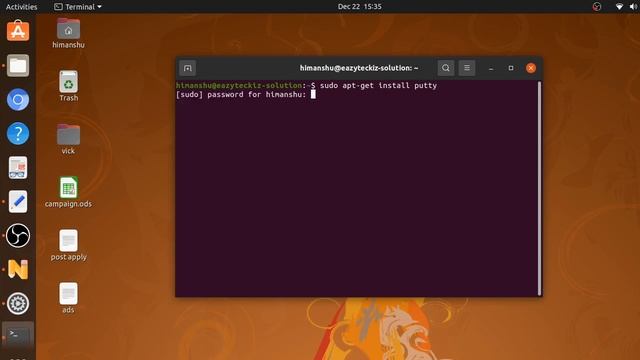Open Settings from the dock

click(x=18, y=304)
